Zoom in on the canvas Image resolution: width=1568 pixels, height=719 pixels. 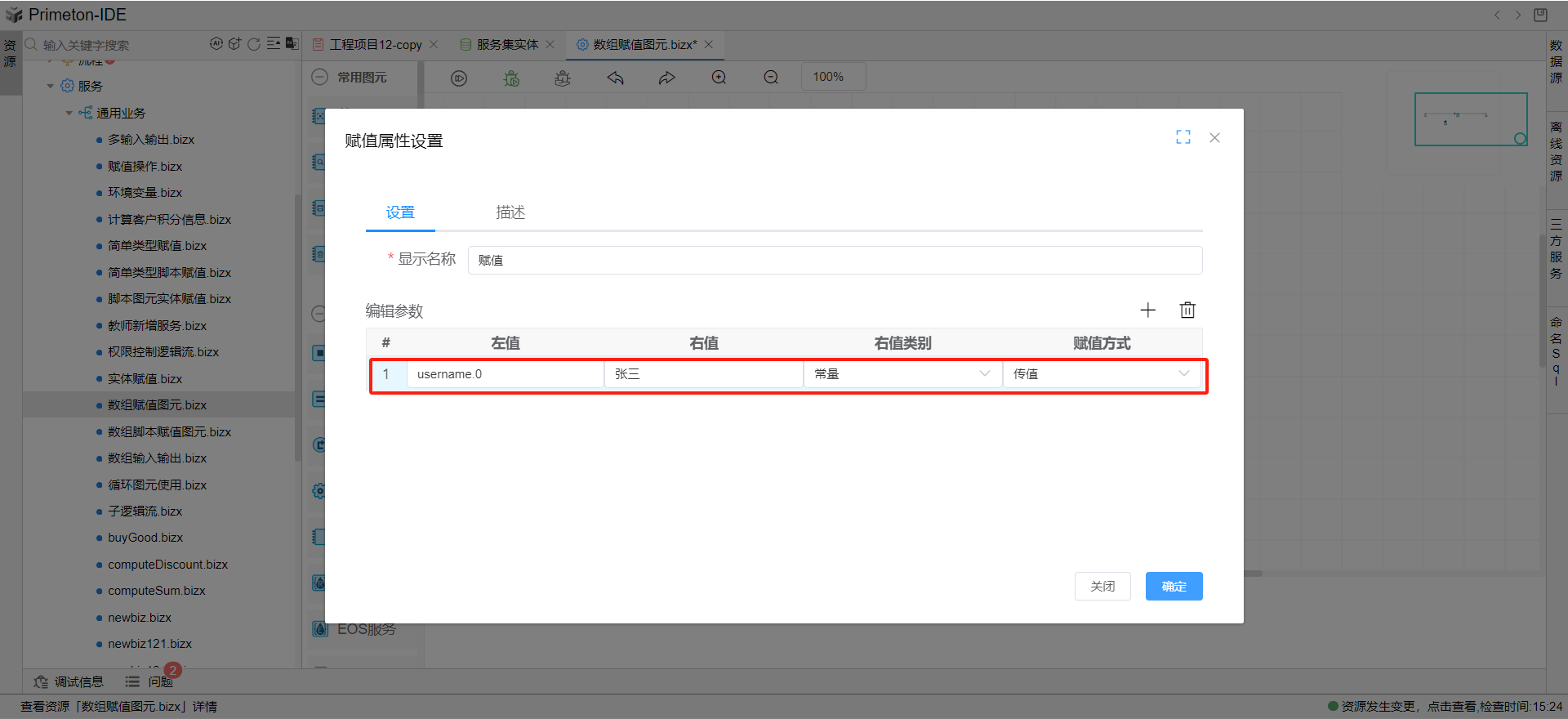719,78
